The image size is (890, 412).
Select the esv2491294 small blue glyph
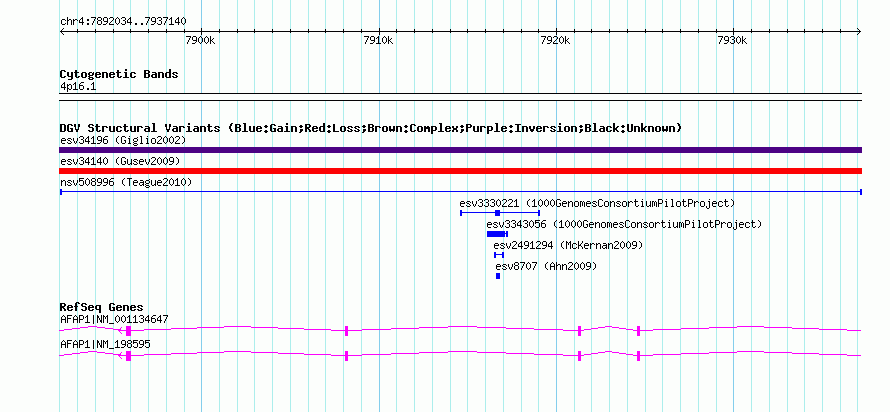point(499,255)
